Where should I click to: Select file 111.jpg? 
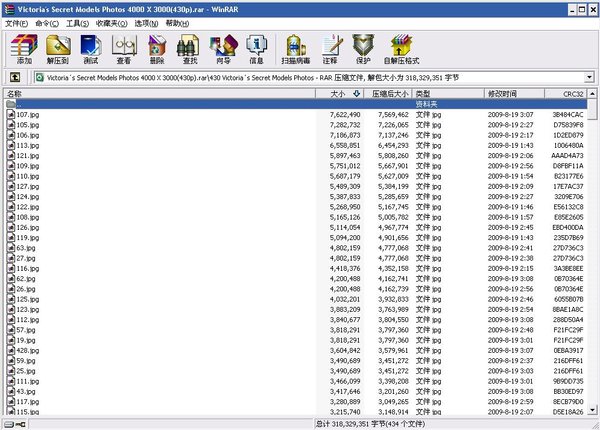coord(28,381)
